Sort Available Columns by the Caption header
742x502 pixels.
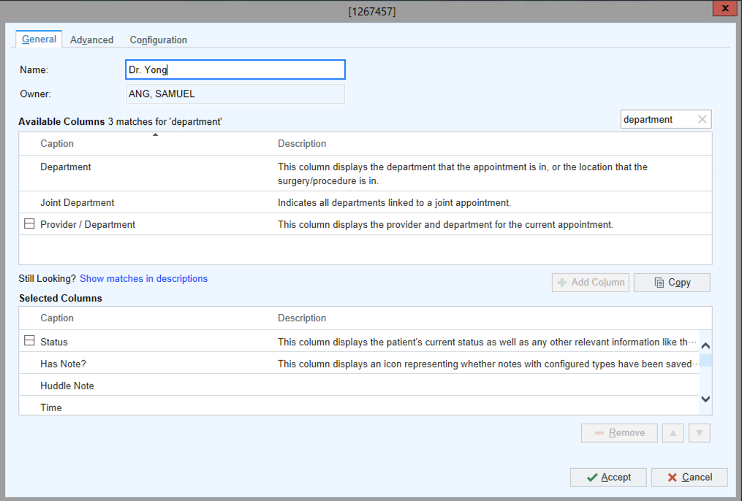pos(57,143)
